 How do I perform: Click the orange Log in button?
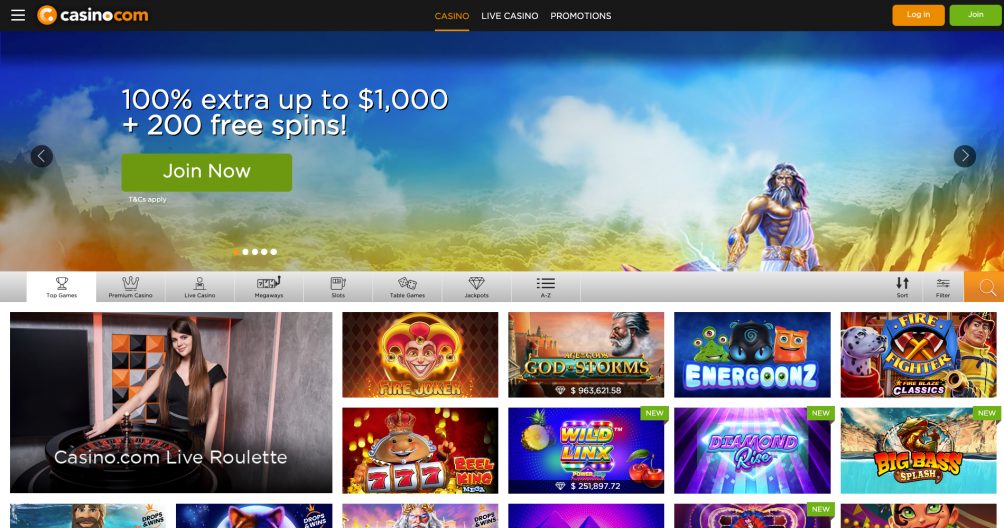click(918, 15)
